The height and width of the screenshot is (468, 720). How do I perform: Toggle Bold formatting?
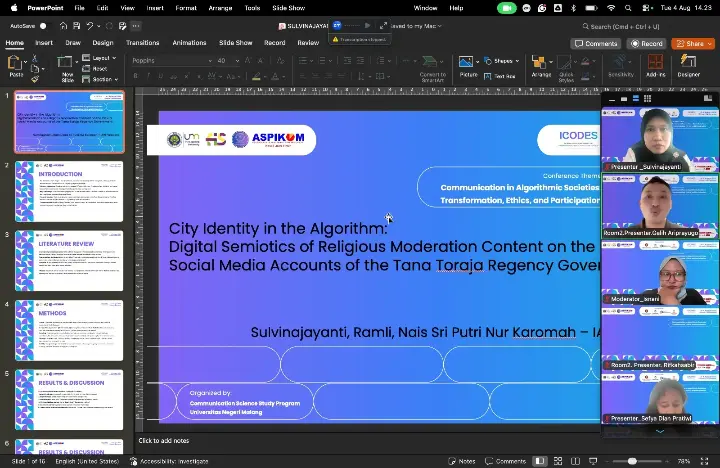pos(135,76)
